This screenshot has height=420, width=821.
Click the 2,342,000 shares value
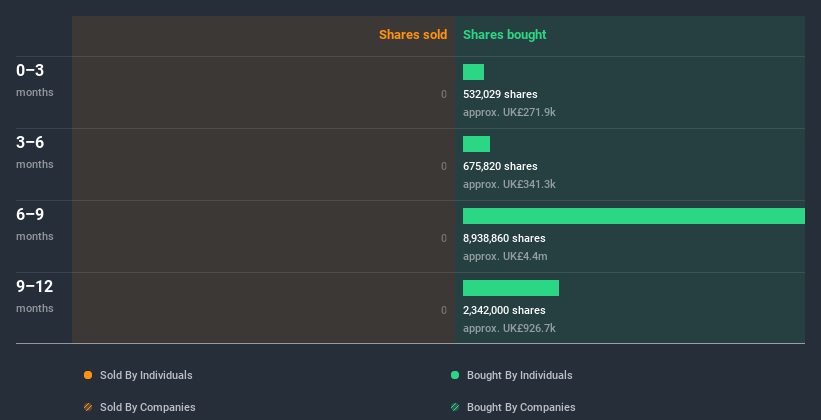click(504, 310)
